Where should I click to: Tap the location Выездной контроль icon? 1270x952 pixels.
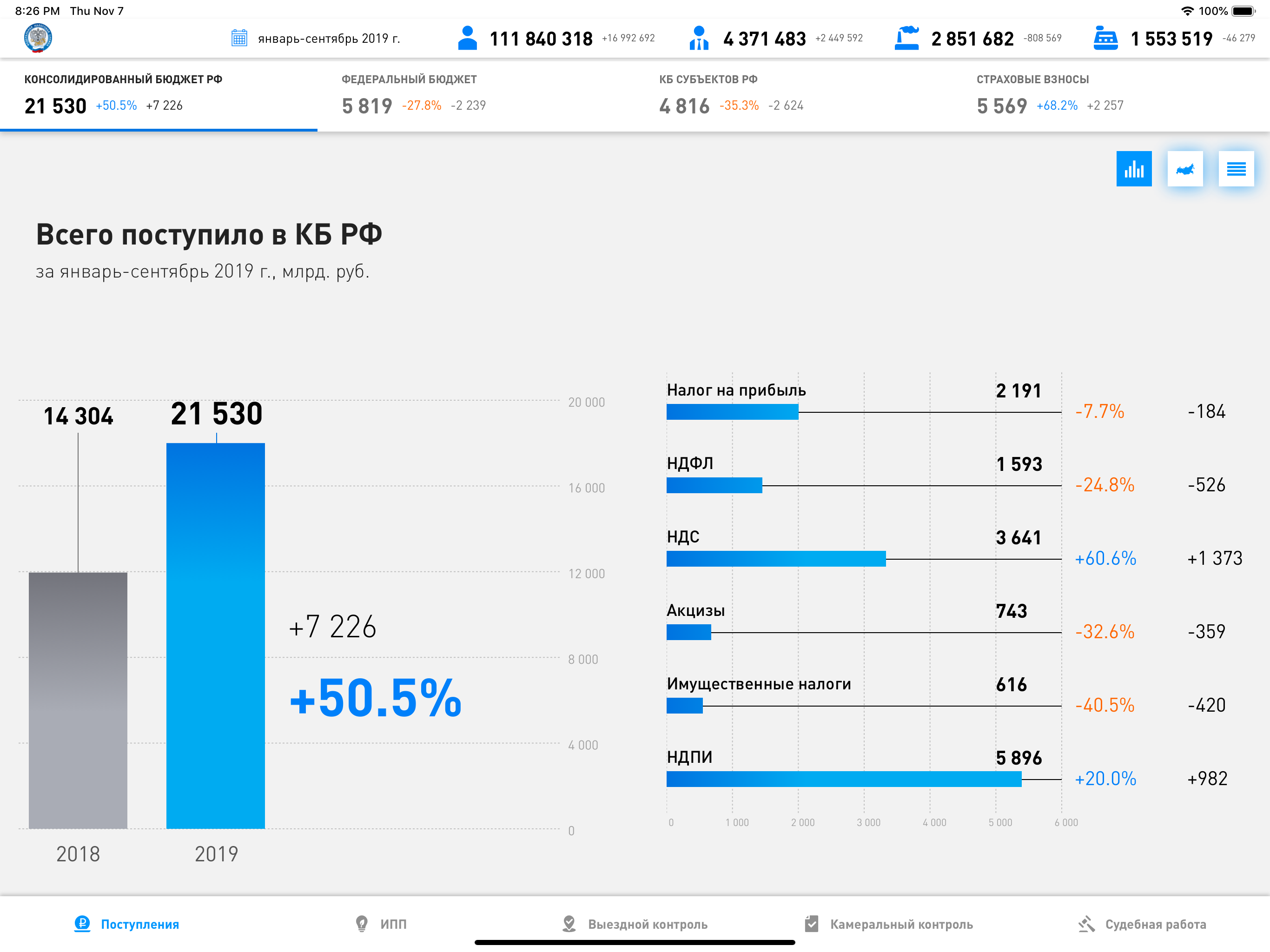[569, 924]
